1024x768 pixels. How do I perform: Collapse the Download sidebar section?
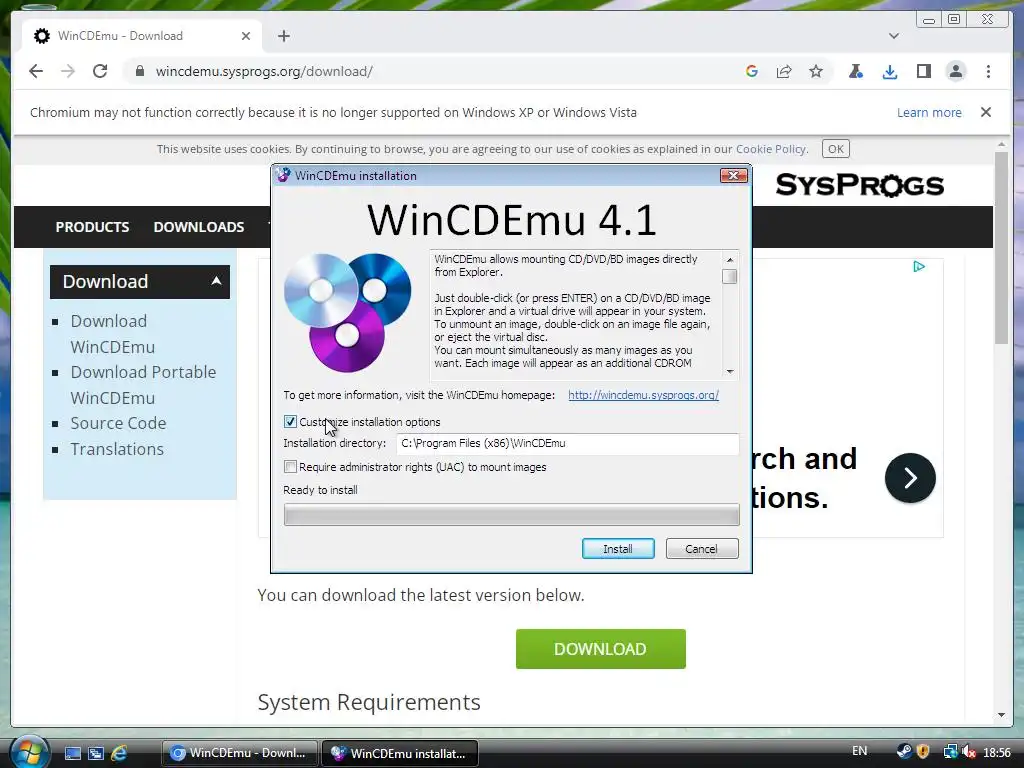pos(216,281)
